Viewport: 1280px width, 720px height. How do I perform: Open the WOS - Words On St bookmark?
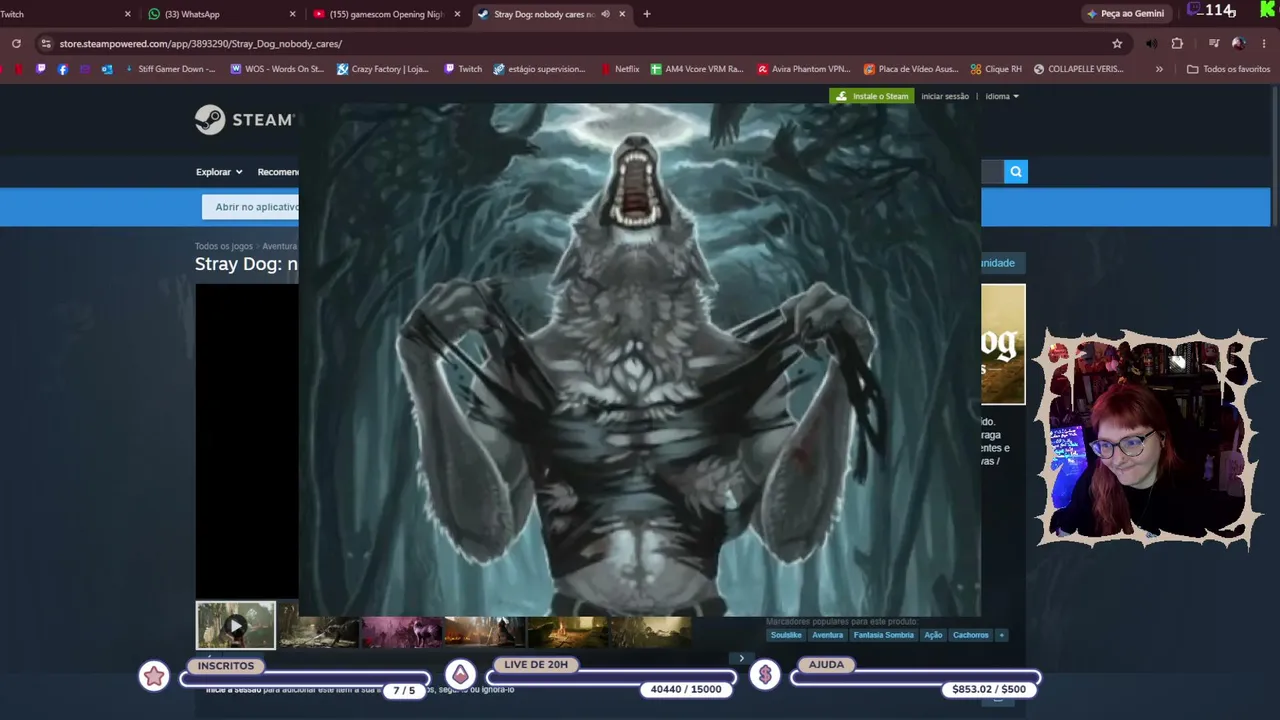[277, 69]
